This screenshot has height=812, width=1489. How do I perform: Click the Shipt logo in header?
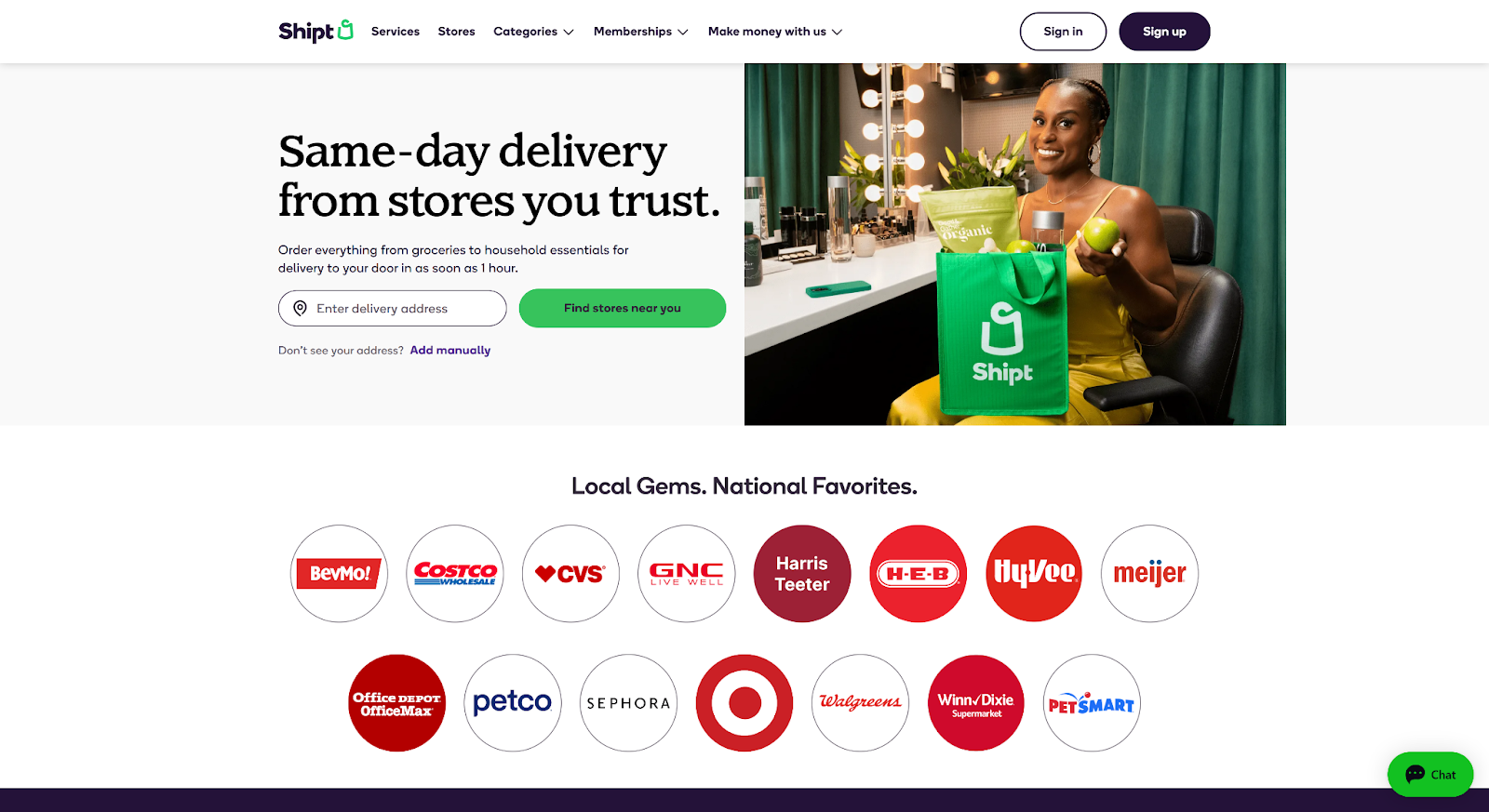[x=315, y=31]
